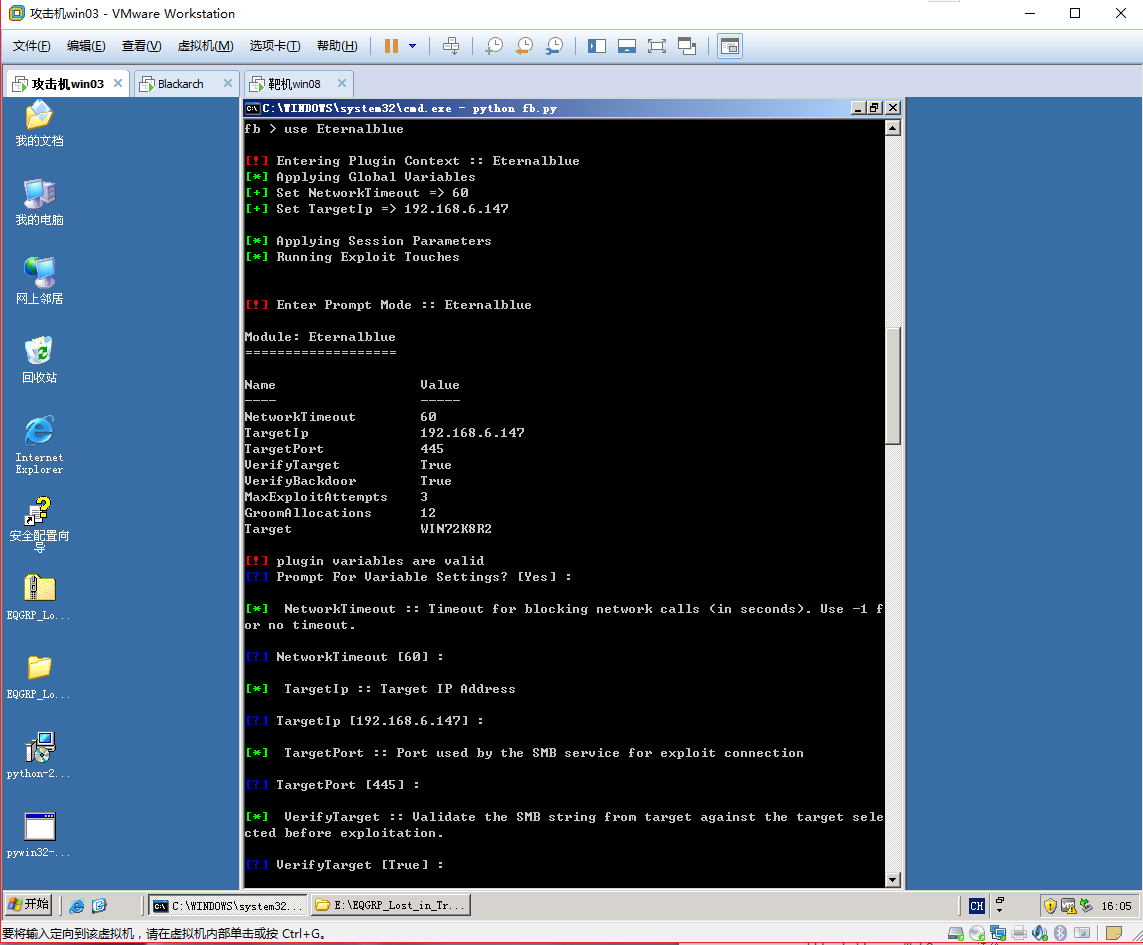Click the safely remove hardware tray icon
Screen dimensions: 1143x945
1086,906
